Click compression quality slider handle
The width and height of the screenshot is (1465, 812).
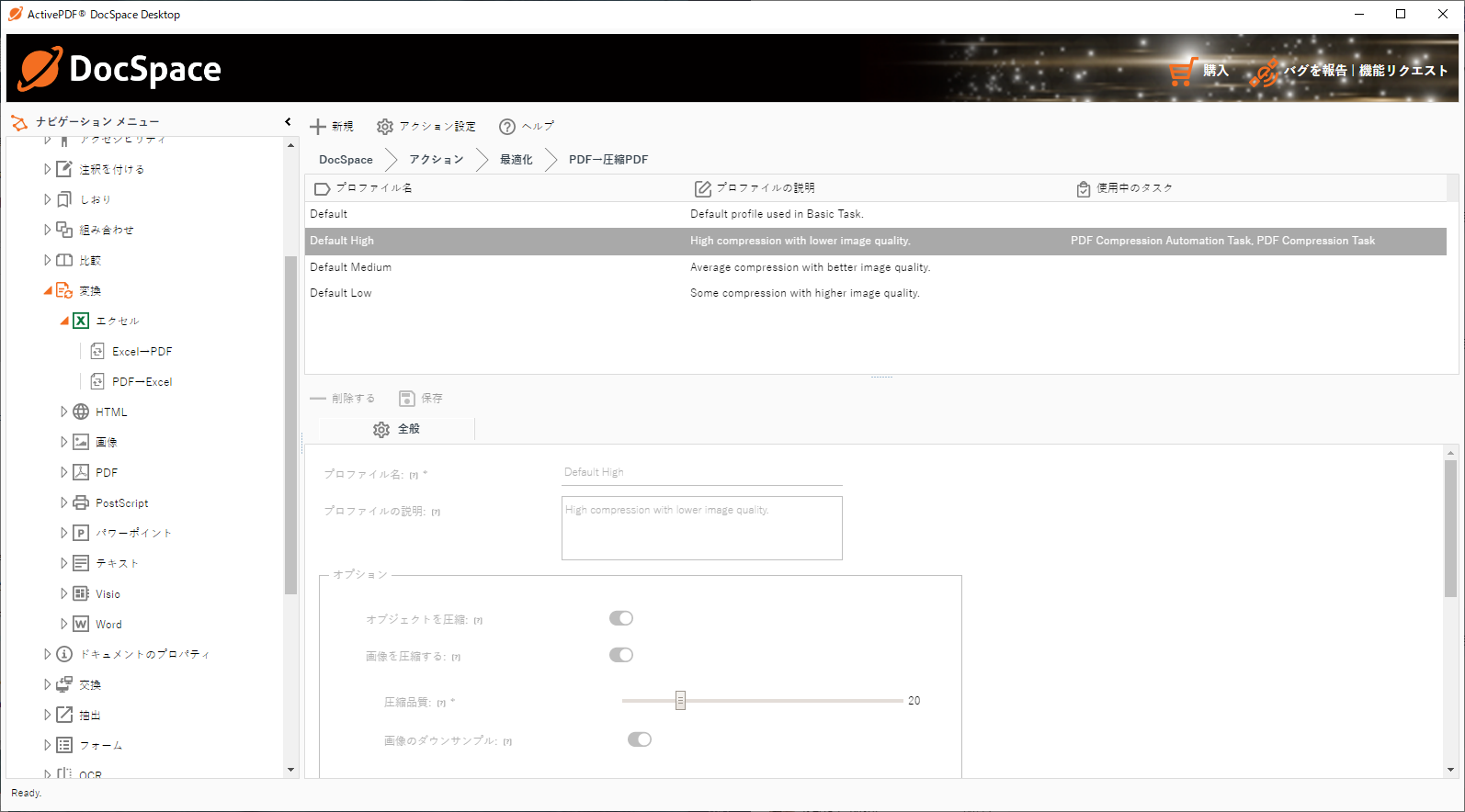(680, 701)
